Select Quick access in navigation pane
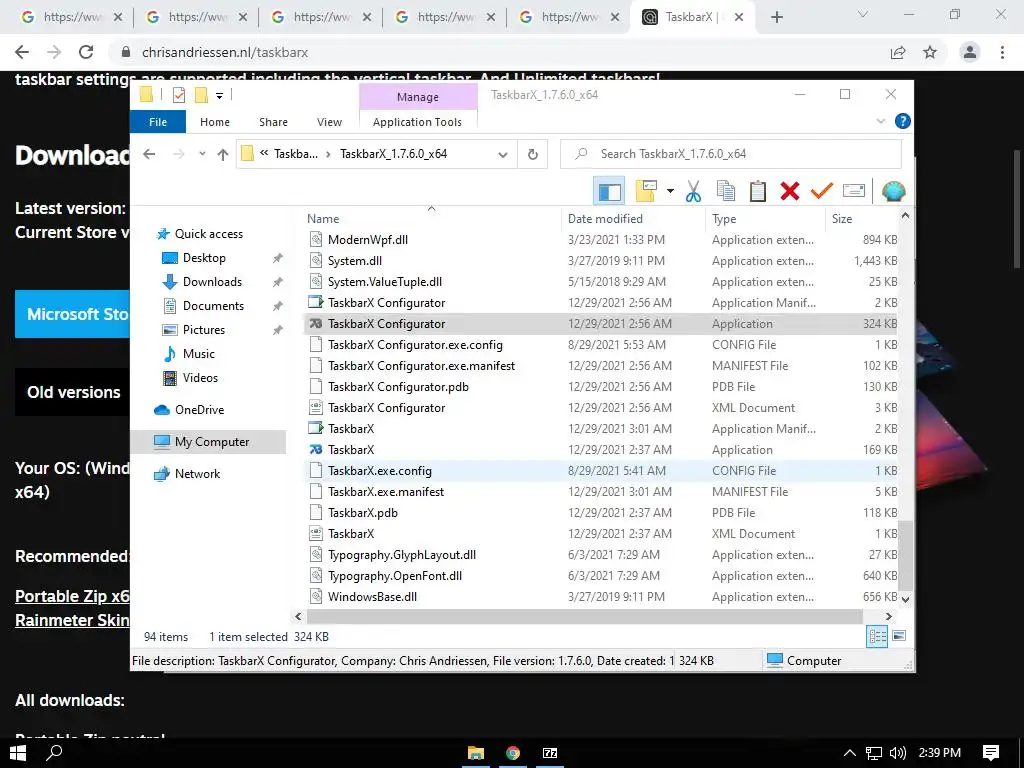This screenshot has height=768, width=1024. tap(208, 234)
